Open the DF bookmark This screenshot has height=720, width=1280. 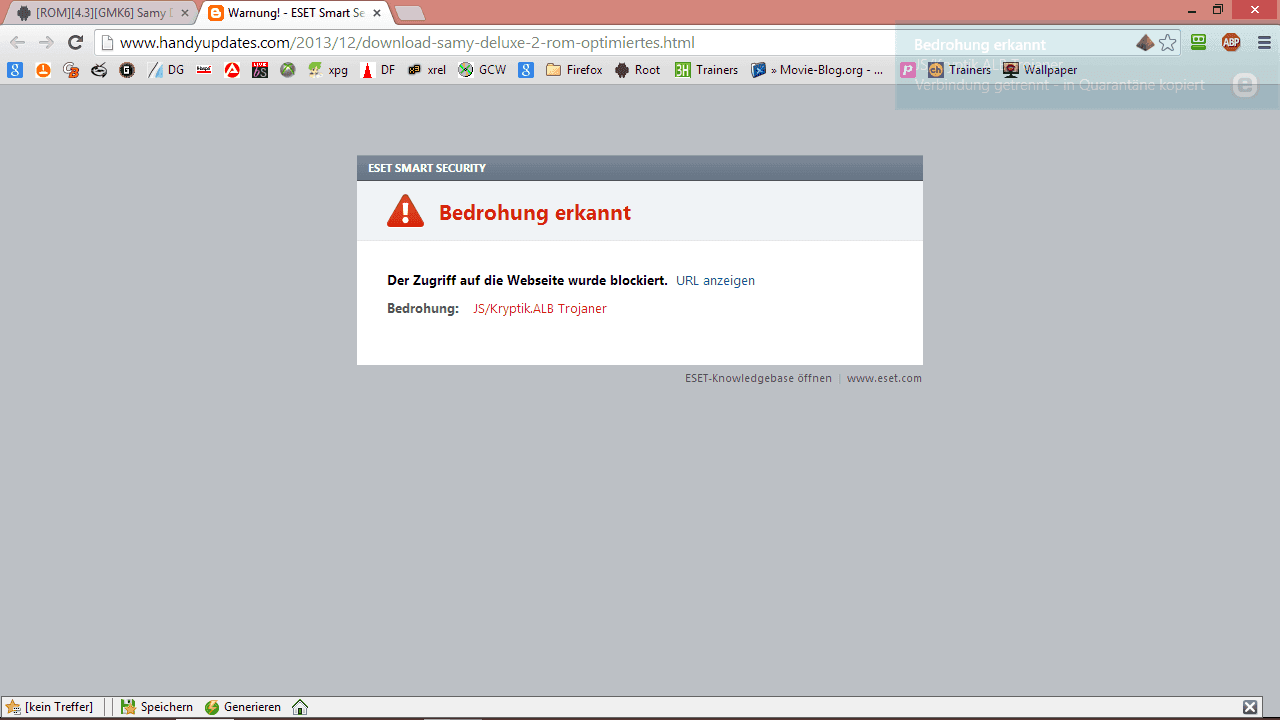(378, 70)
